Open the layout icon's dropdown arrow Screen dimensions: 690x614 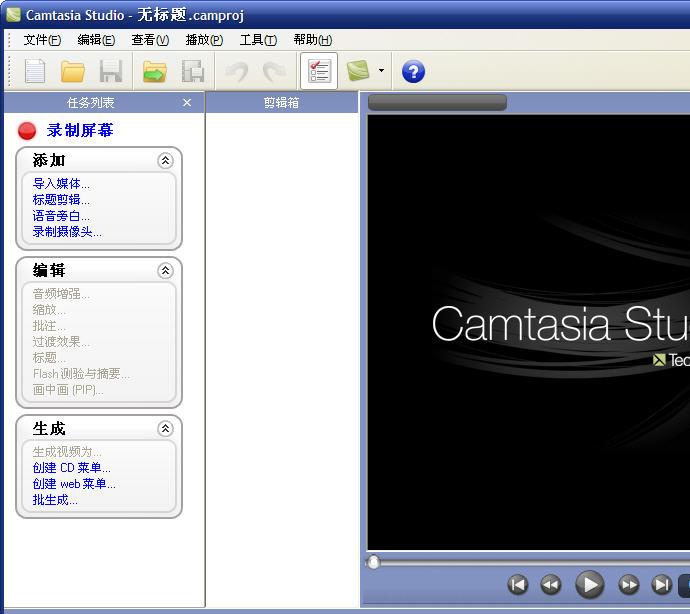[381, 71]
